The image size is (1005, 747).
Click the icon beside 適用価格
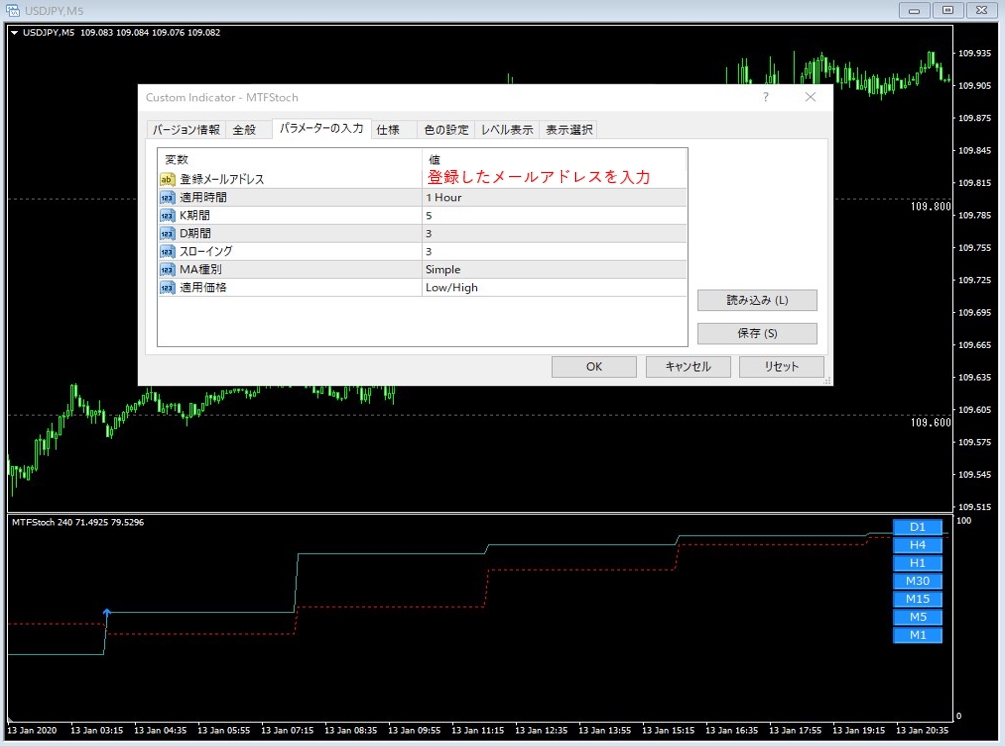167,287
